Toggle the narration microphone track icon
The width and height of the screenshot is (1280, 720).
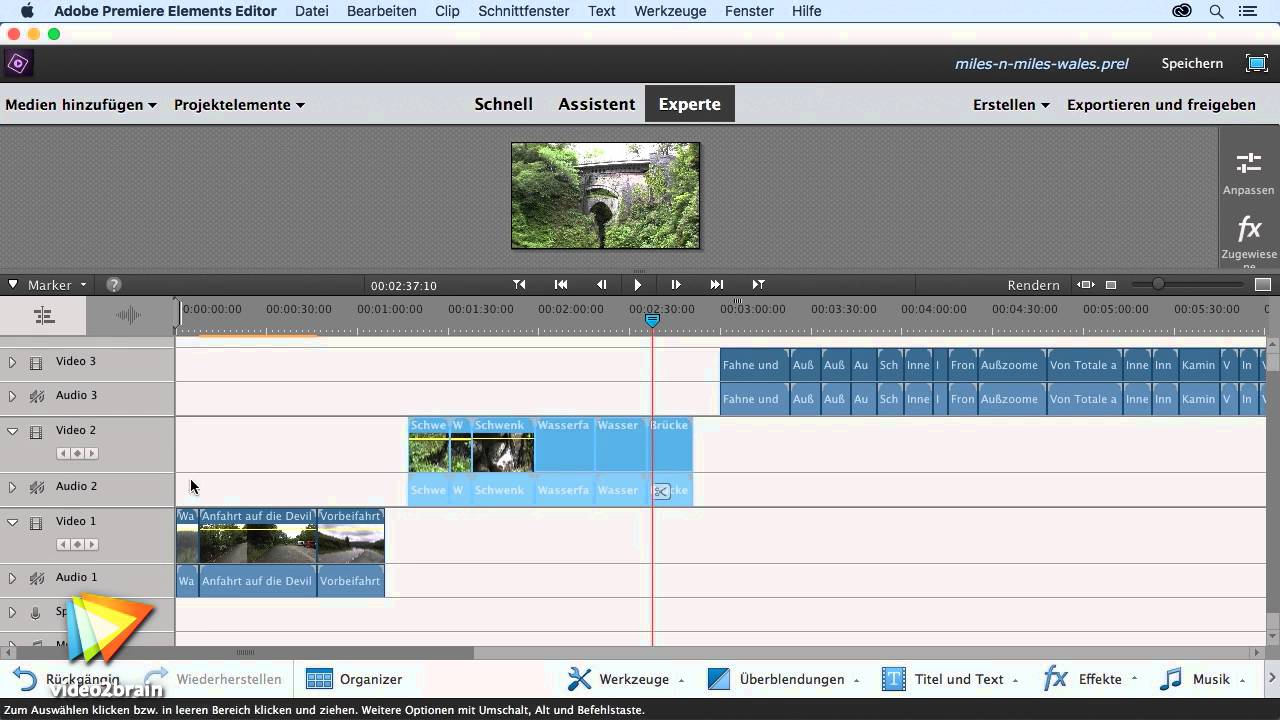coord(36,613)
